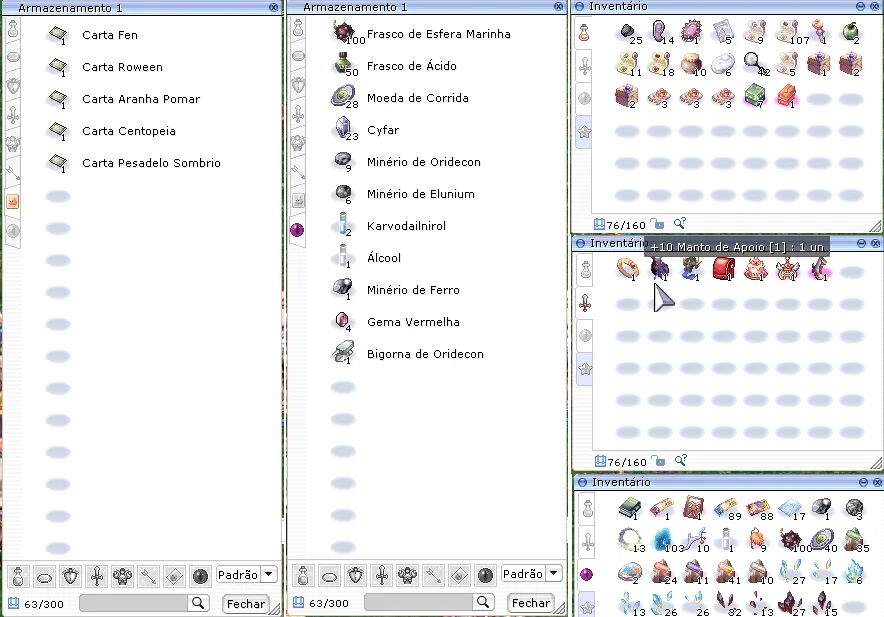Open item search icon in consumables Inventário
The image size is (884, 617).
point(680,223)
